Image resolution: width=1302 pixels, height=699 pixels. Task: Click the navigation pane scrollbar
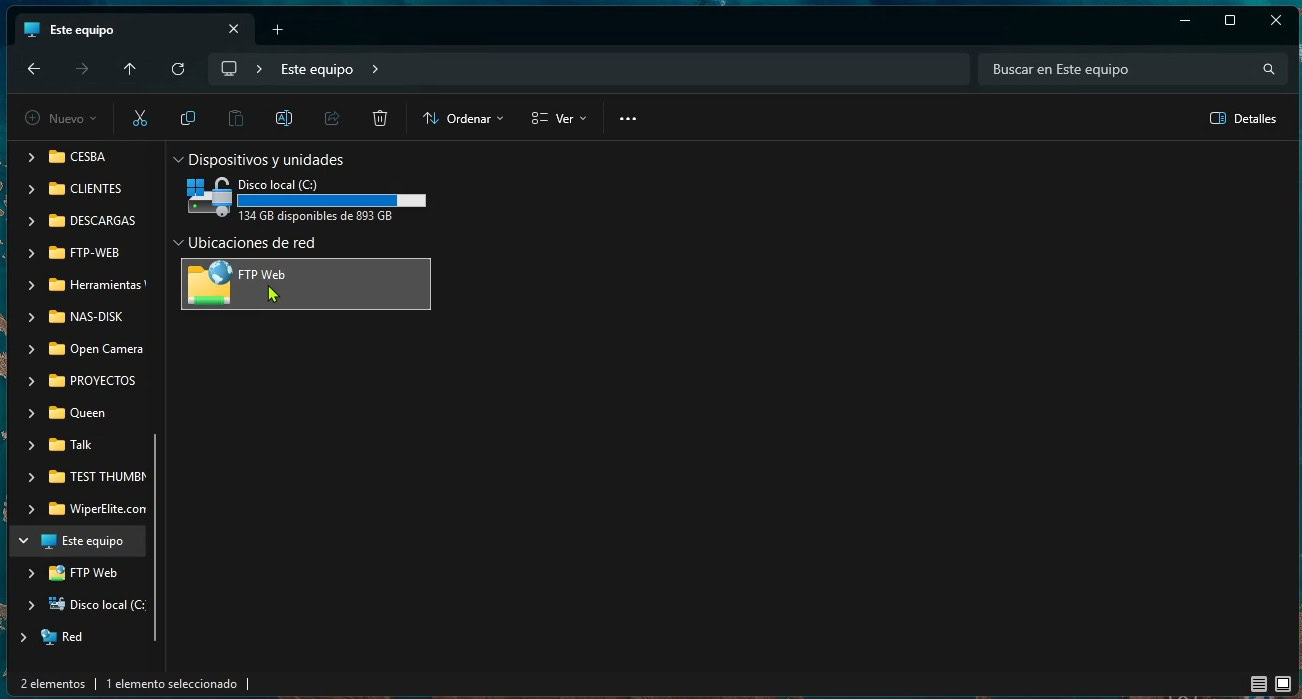155,537
